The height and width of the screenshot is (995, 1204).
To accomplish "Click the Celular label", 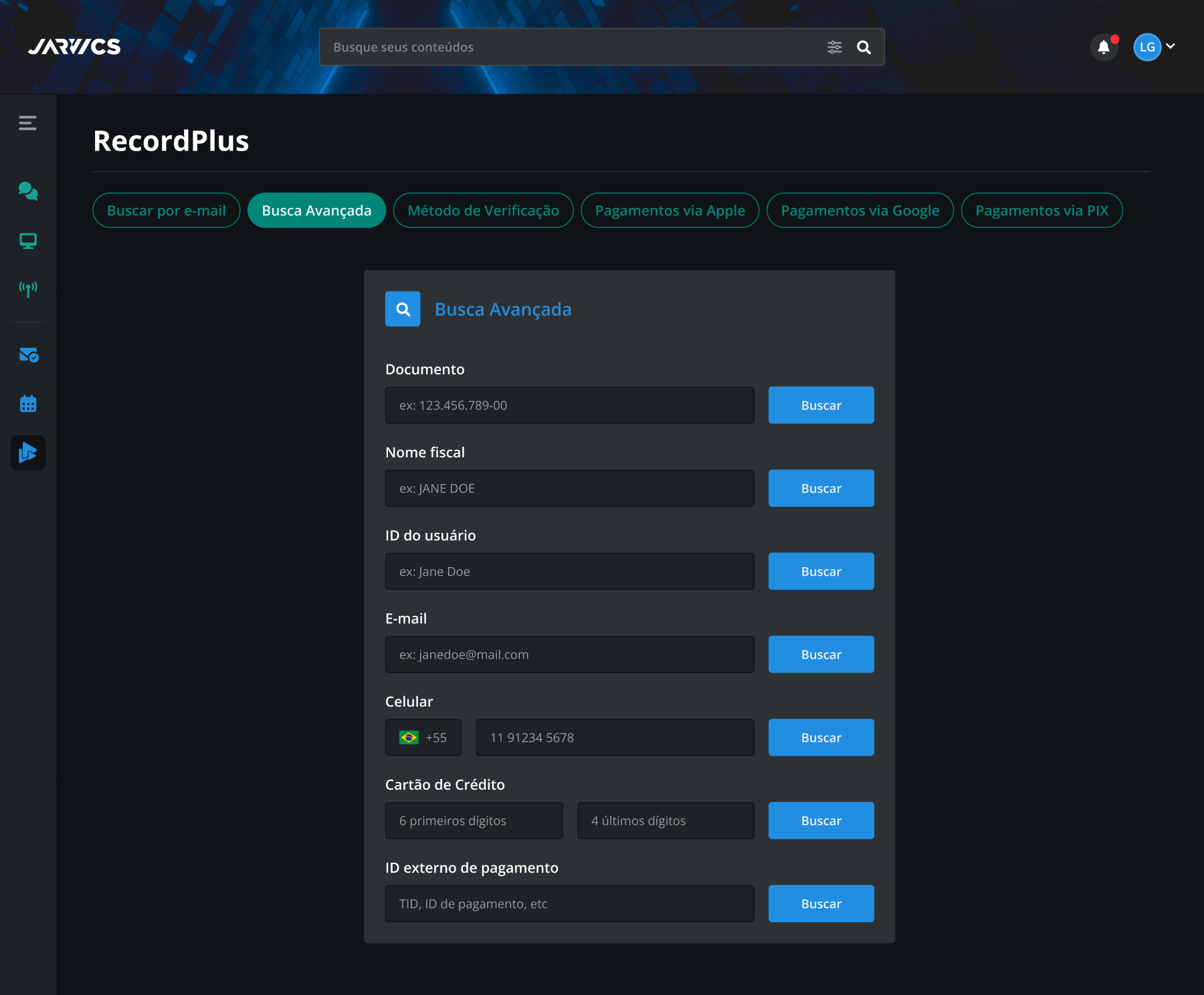I will 409,701.
